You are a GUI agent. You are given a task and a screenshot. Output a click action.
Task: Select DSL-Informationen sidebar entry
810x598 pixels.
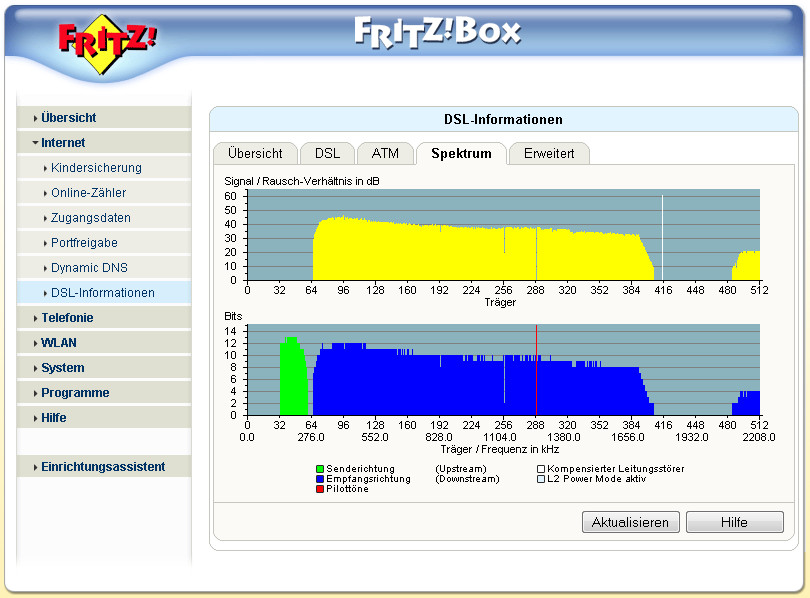click(x=104, y=293)
